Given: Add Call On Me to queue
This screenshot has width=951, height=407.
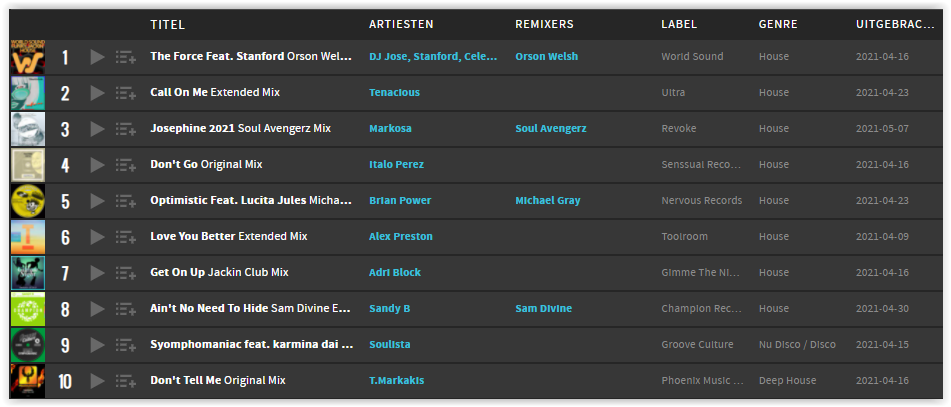Looking at the screenshot, I should [126, 93].
